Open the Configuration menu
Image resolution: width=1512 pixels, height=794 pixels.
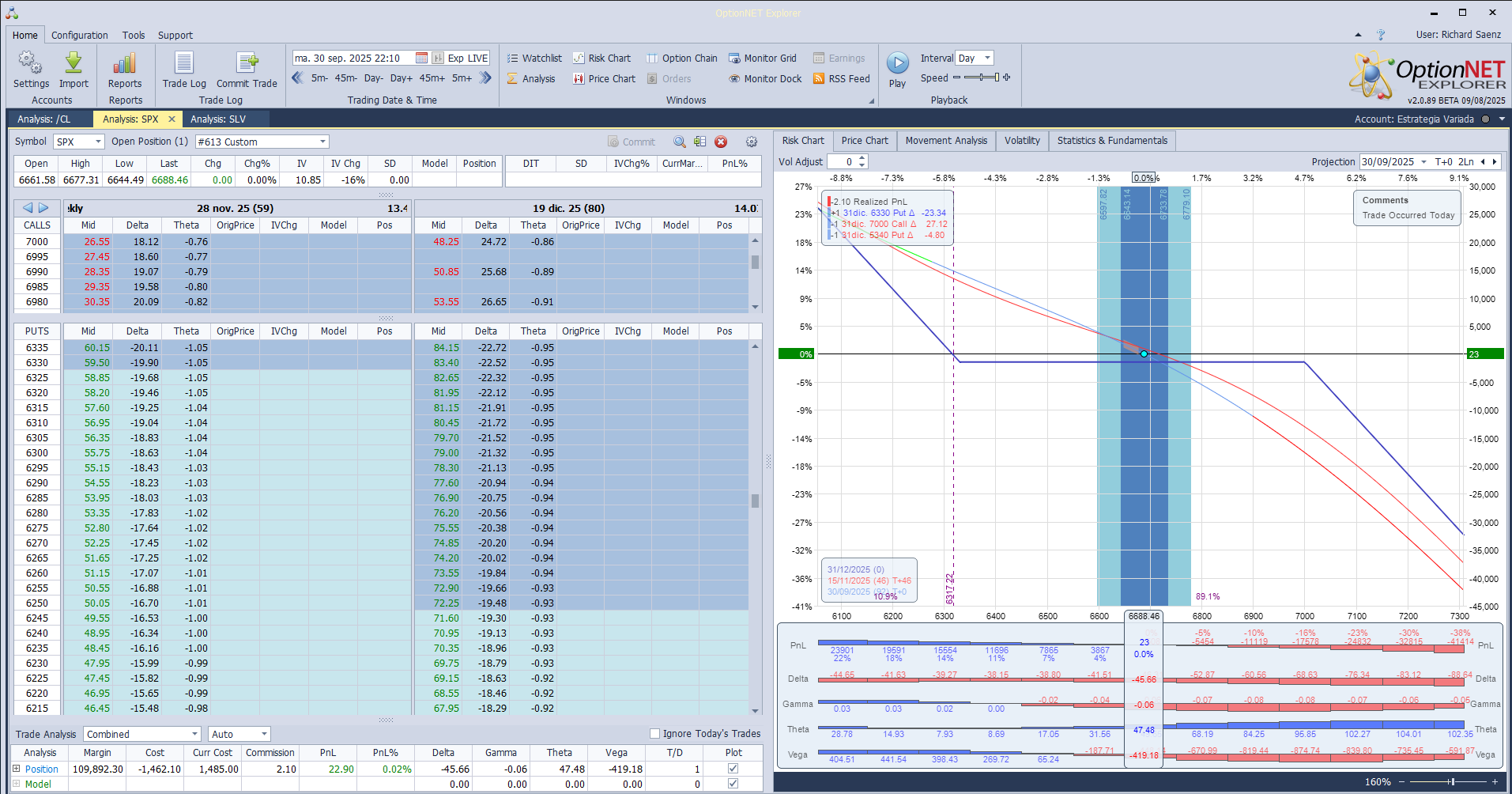[x=79, y=36]
